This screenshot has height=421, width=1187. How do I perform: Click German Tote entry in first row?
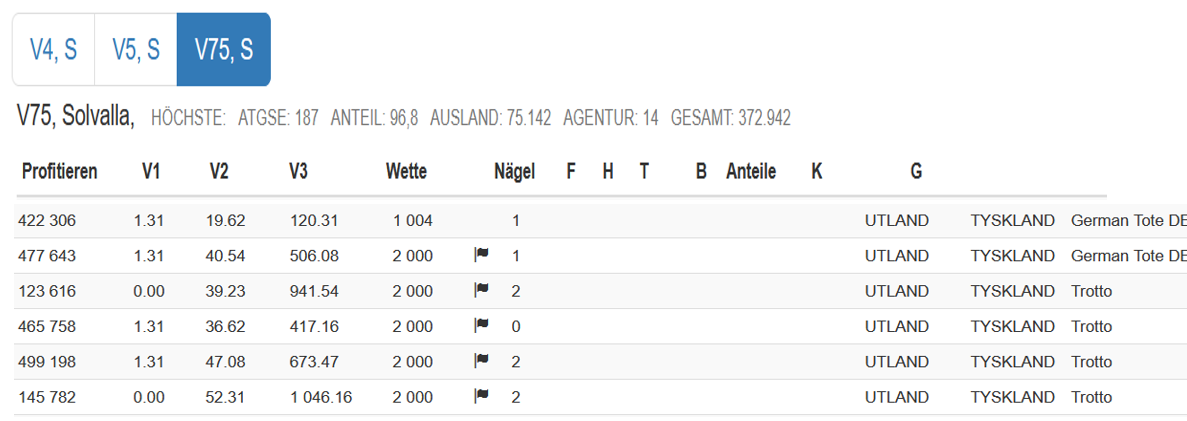point(1129,221)
